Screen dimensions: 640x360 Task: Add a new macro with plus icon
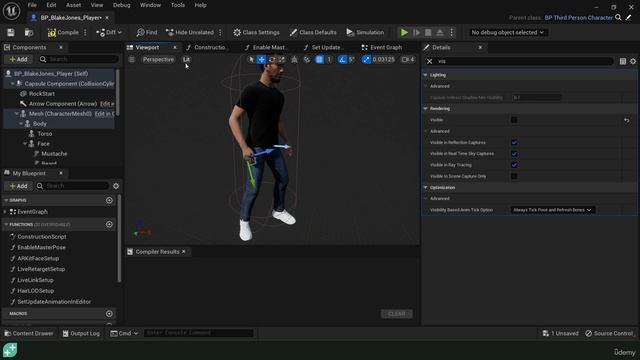tap(109, 314)
